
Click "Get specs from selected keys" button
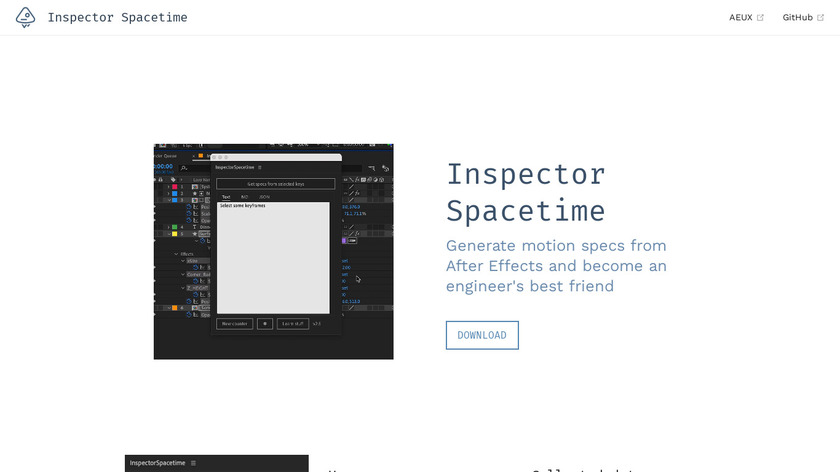pos(275,184)
